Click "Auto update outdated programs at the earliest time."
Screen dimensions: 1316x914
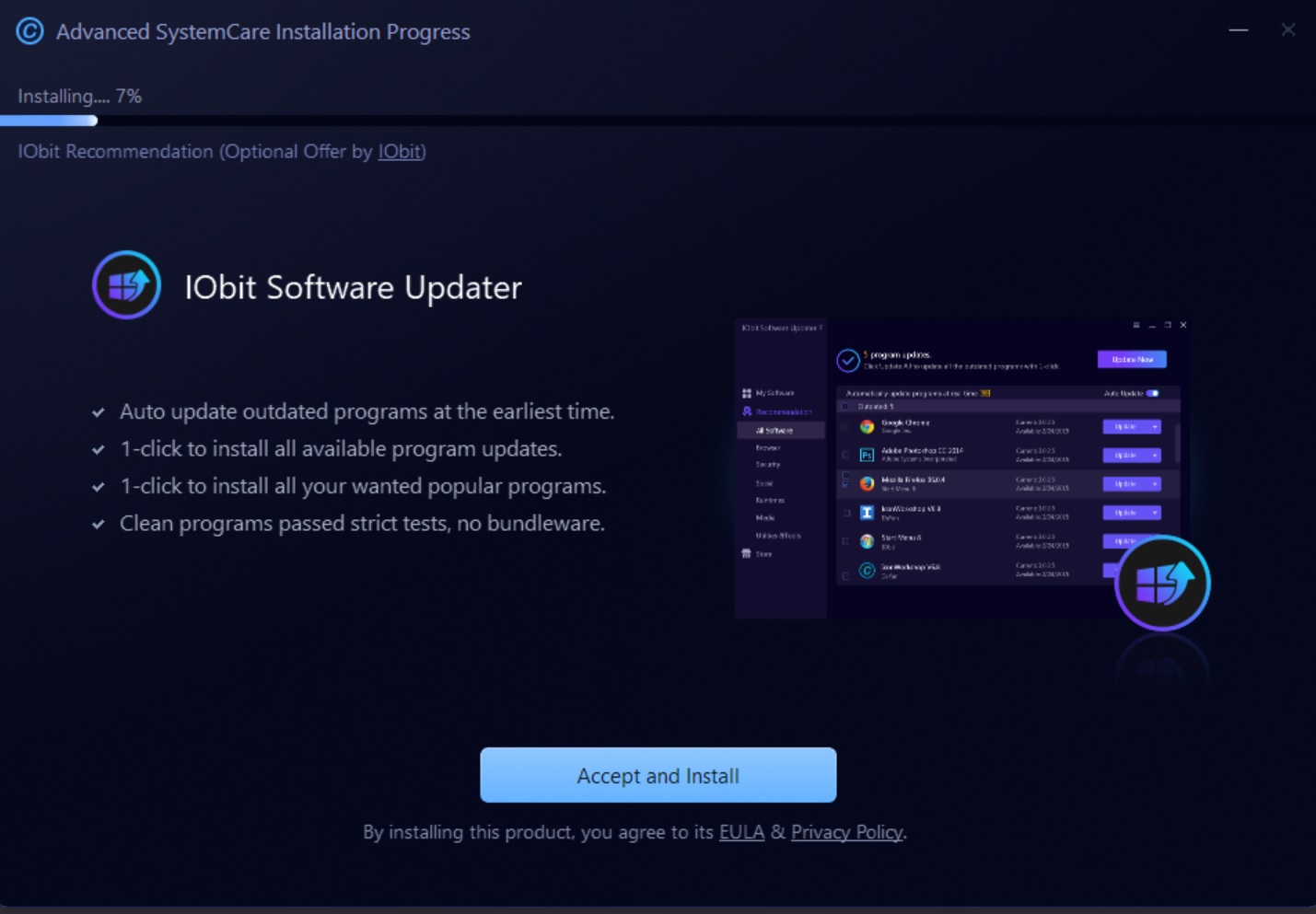(x=367, y=411)
